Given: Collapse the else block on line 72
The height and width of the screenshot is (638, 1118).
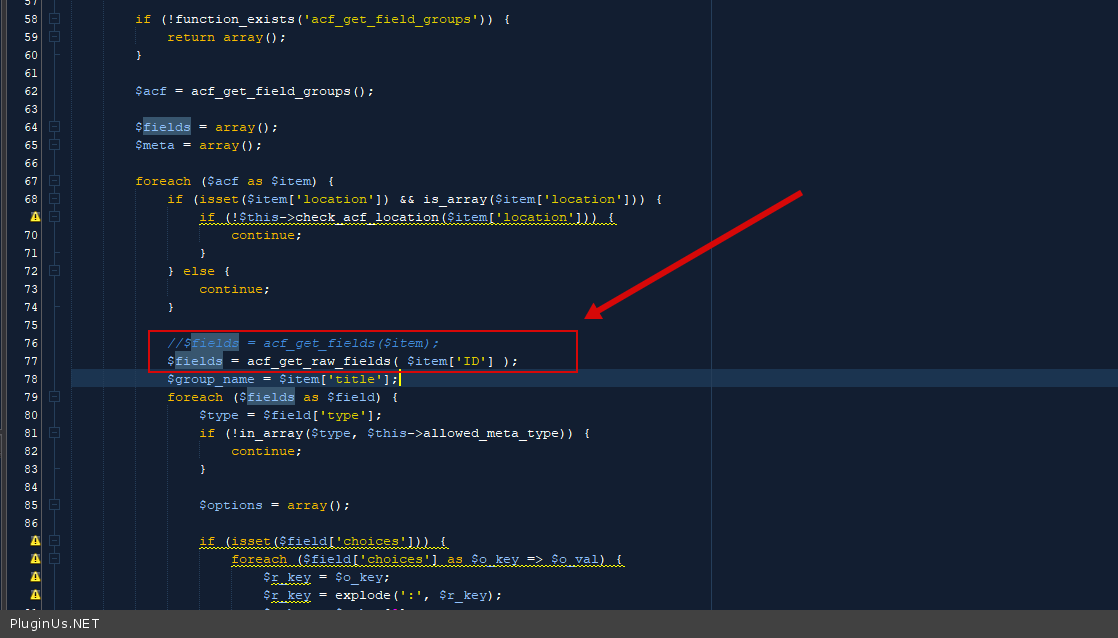Looking at the screenshot, I should pyautogui.click(x=55, y=271).
